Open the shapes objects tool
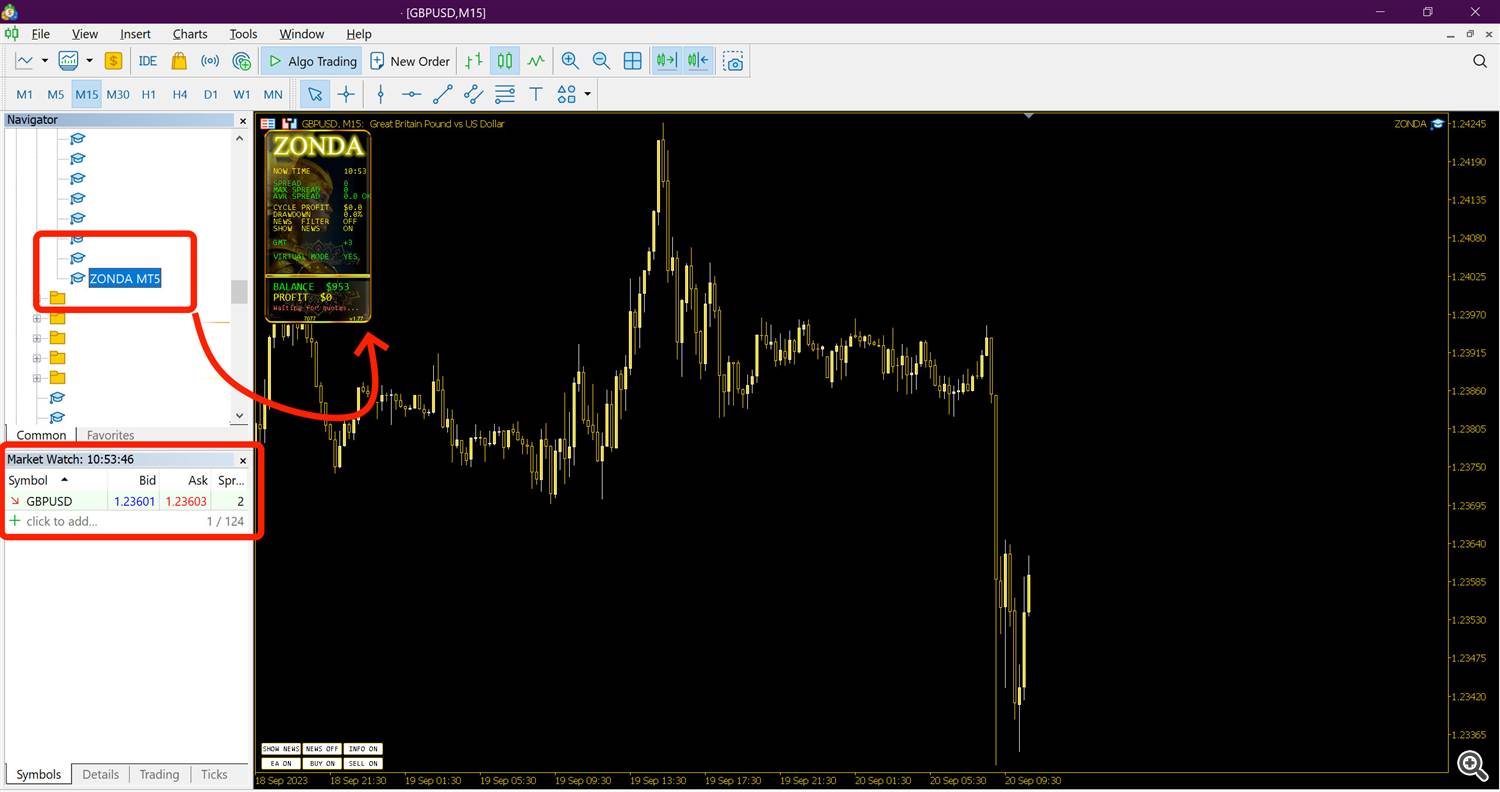This screenshot has height=792, width=1500. (567, 94)
